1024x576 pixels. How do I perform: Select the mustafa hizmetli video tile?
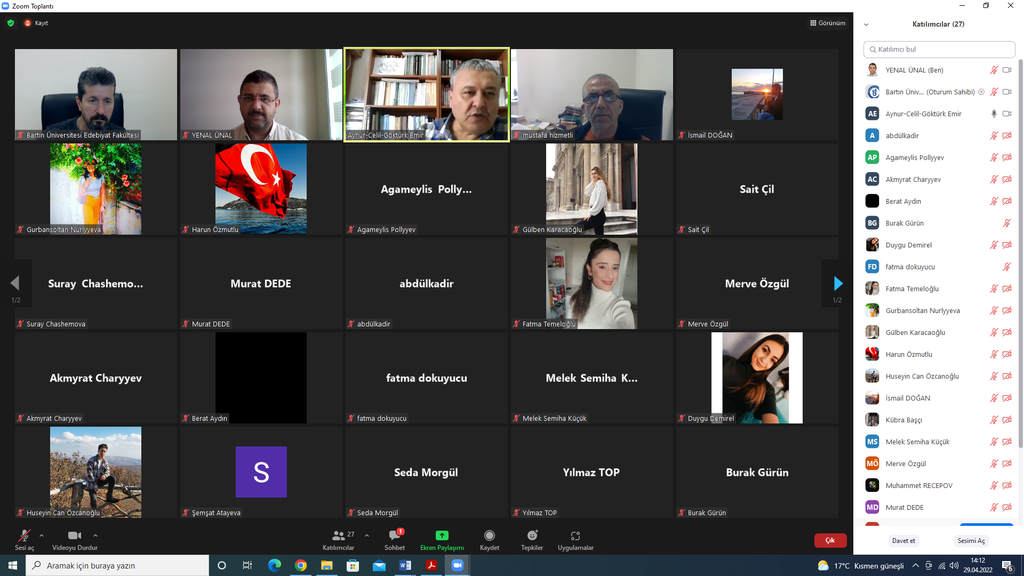tap(592, 94)
